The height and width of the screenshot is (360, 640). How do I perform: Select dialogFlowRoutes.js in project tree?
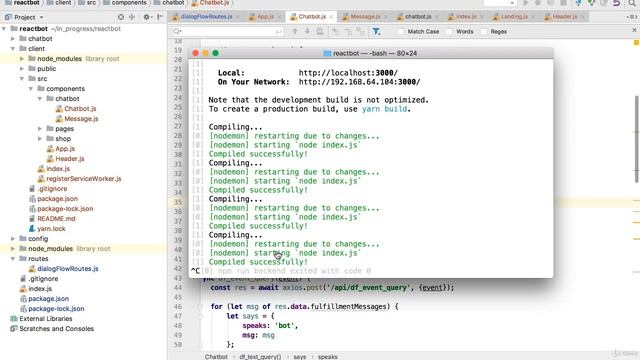pos(67,269)
